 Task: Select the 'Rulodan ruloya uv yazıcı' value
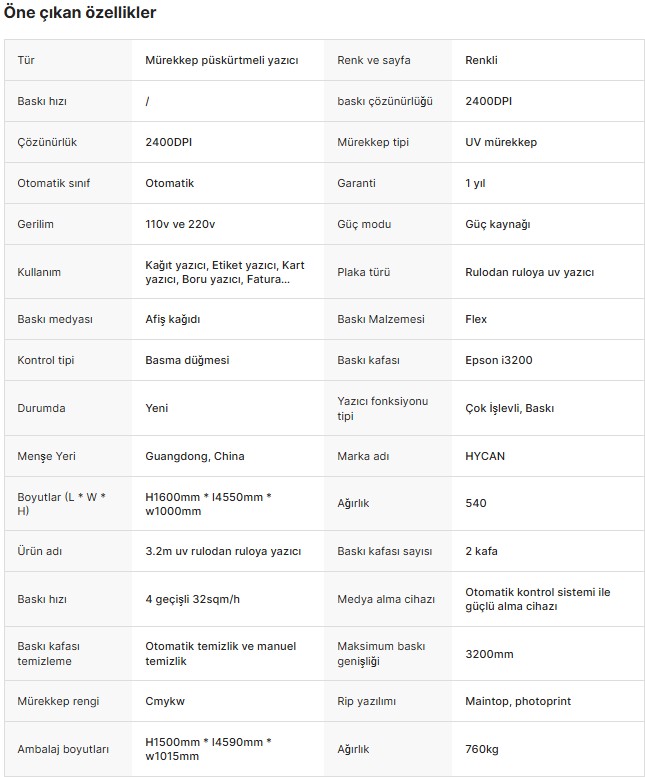pos(529,272)
